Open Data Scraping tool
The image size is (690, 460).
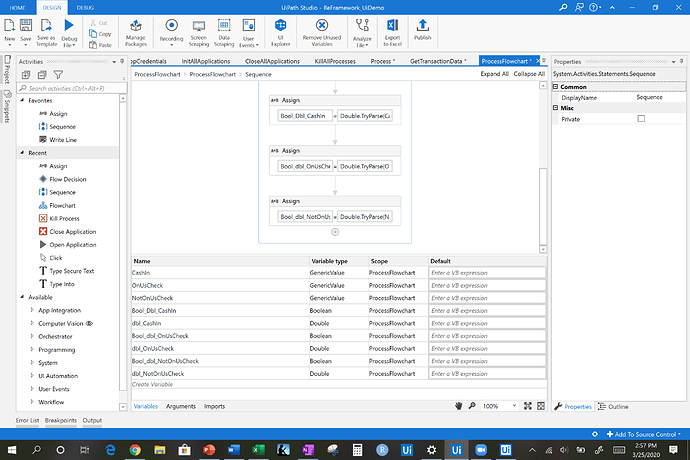click(x=224, y=33)
